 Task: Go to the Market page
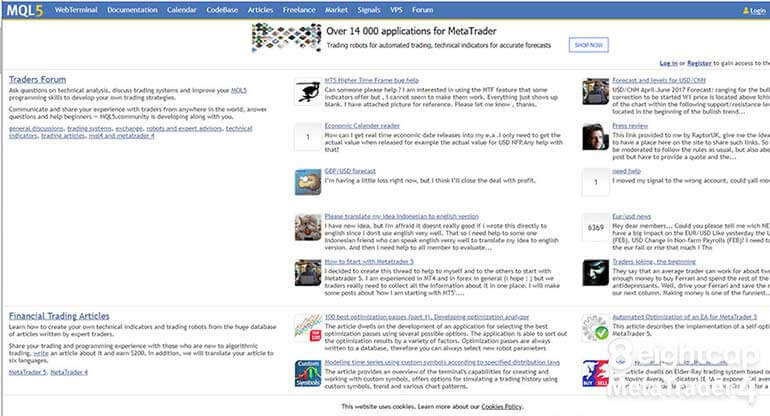tap(336, 10)
